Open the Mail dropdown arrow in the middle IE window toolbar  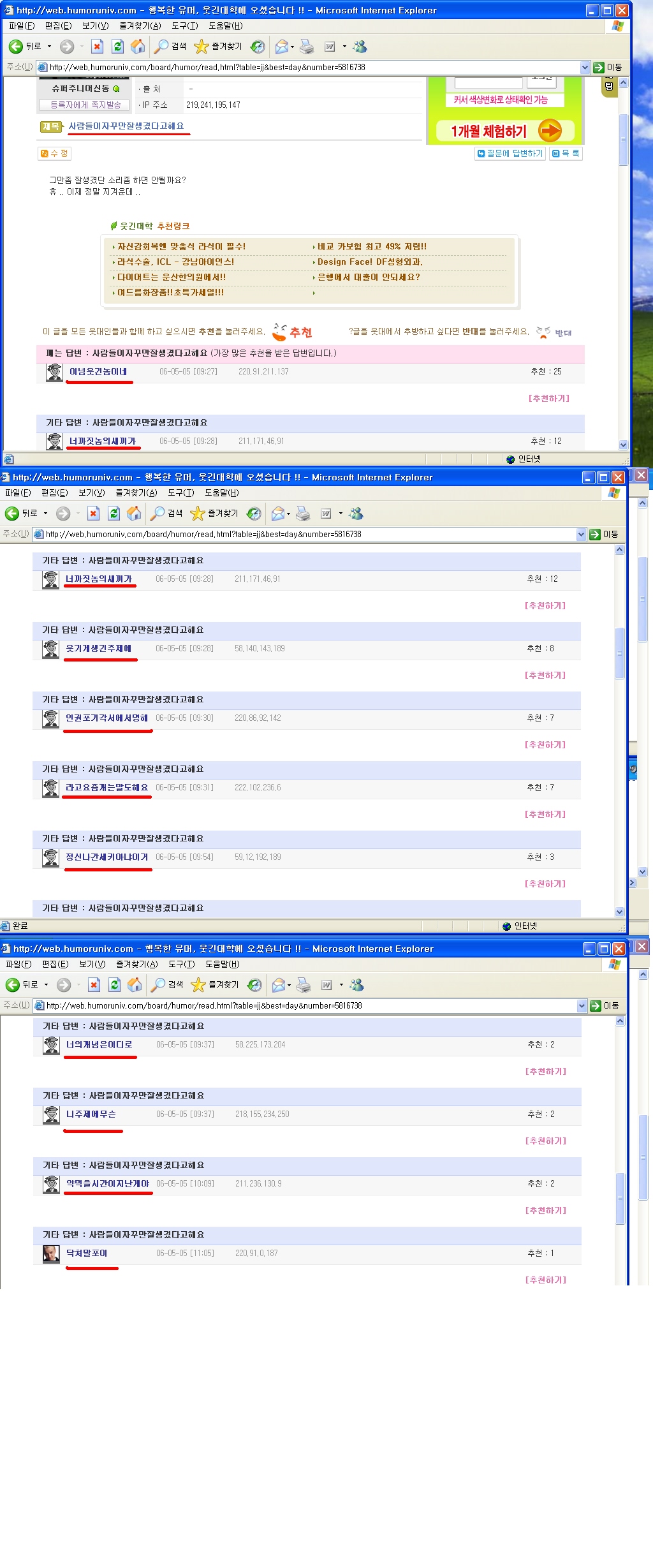pos(288,514)
